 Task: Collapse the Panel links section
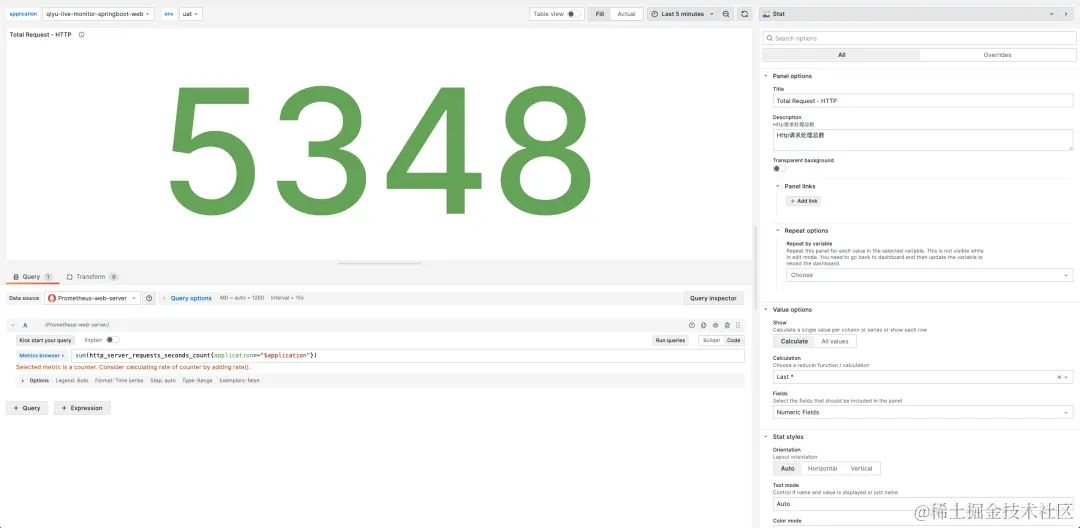tap(778, 186)
